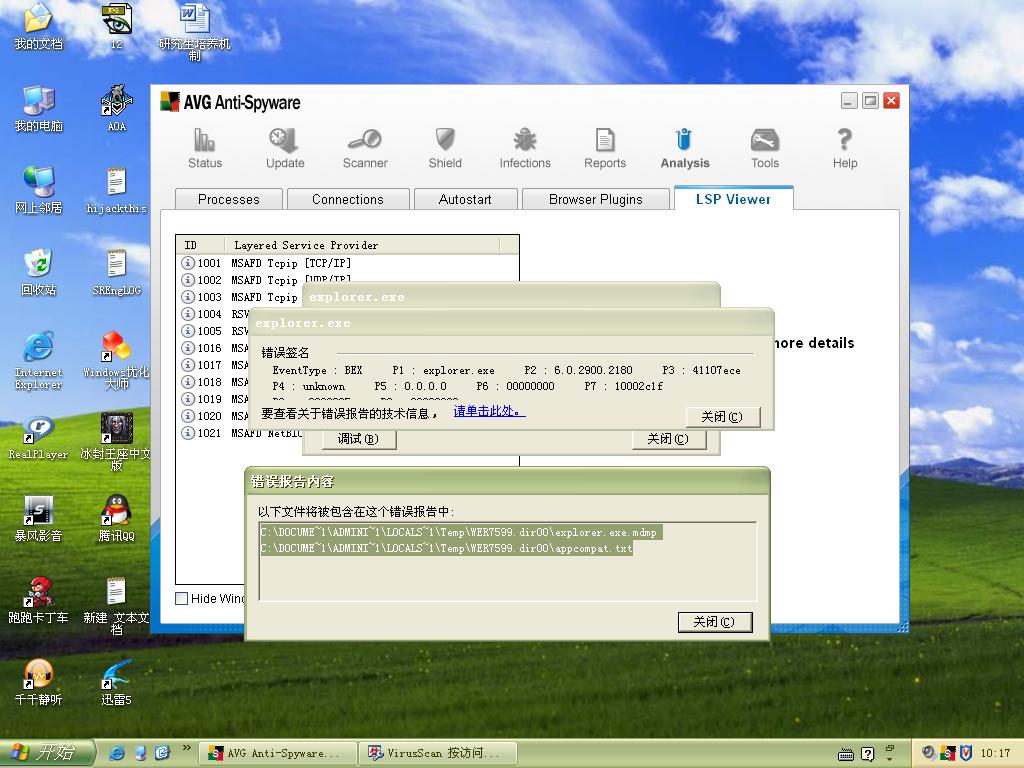Open the Tools section
The width and height of the screenshot is (1024, 768).
(x=765, y=148)
